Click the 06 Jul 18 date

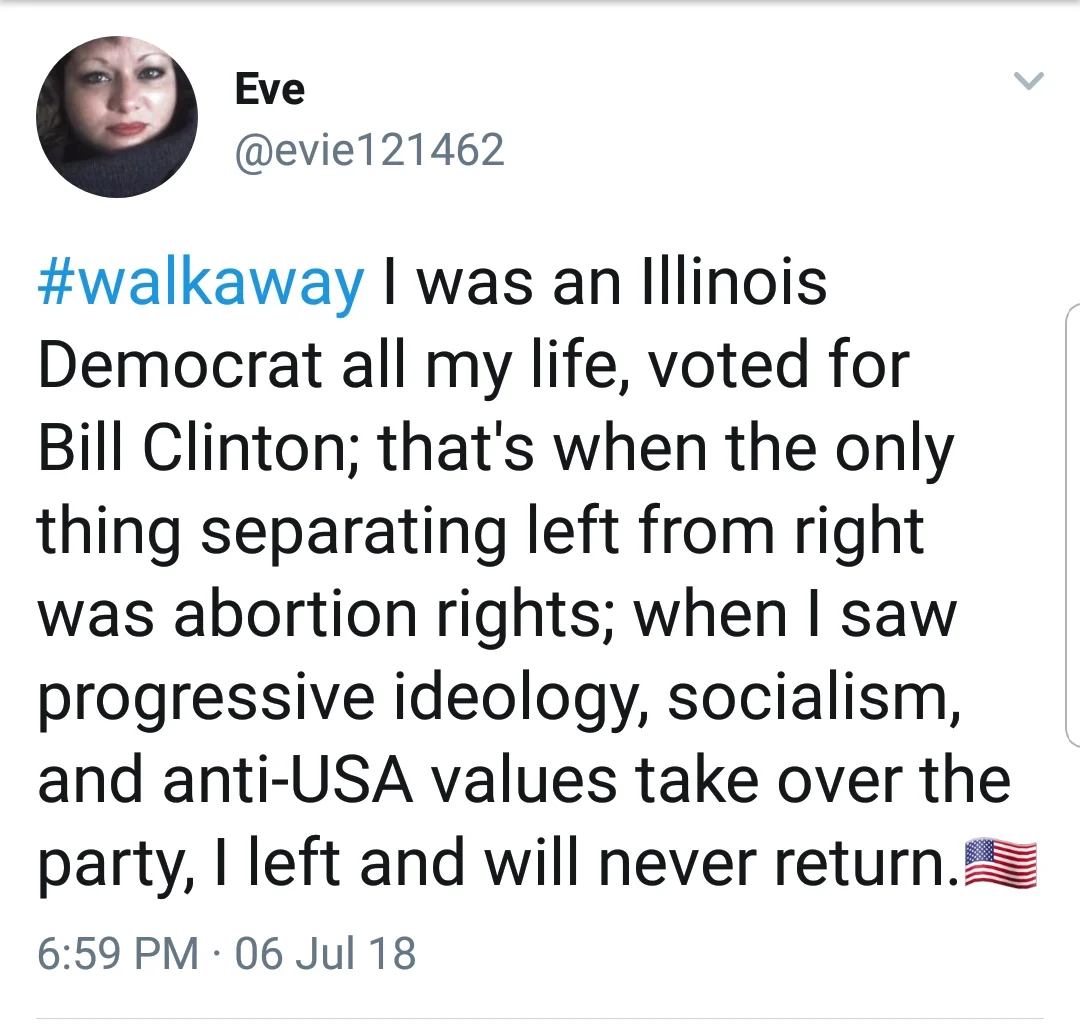click(x=326, y=954)
